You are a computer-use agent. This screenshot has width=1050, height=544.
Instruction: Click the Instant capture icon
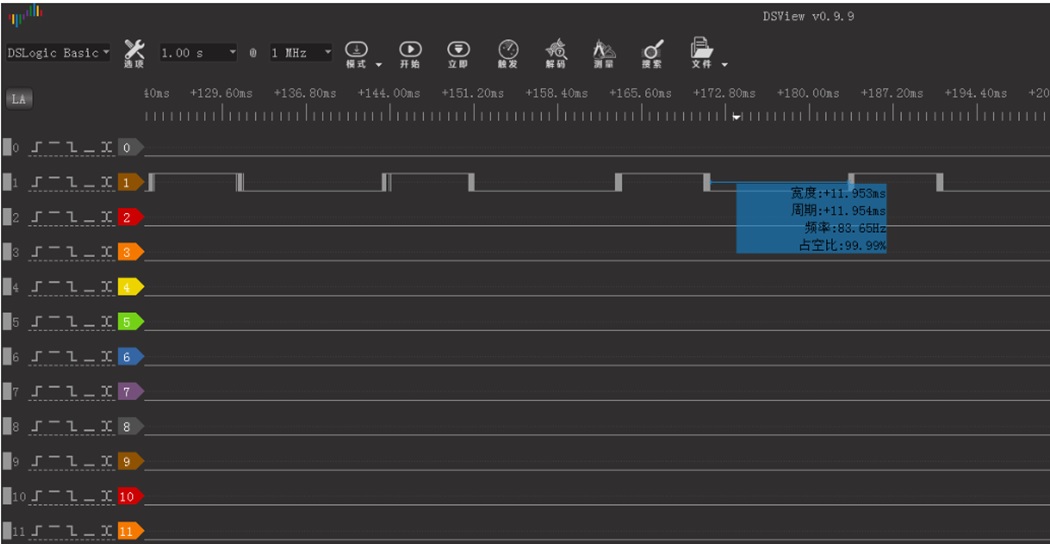[x=458, y=52]
